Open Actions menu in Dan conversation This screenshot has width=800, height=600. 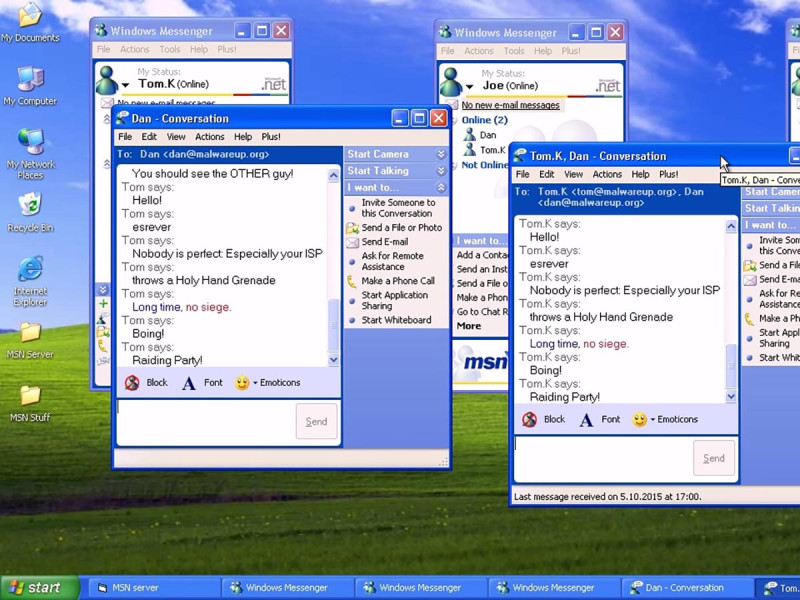[210, 137]
